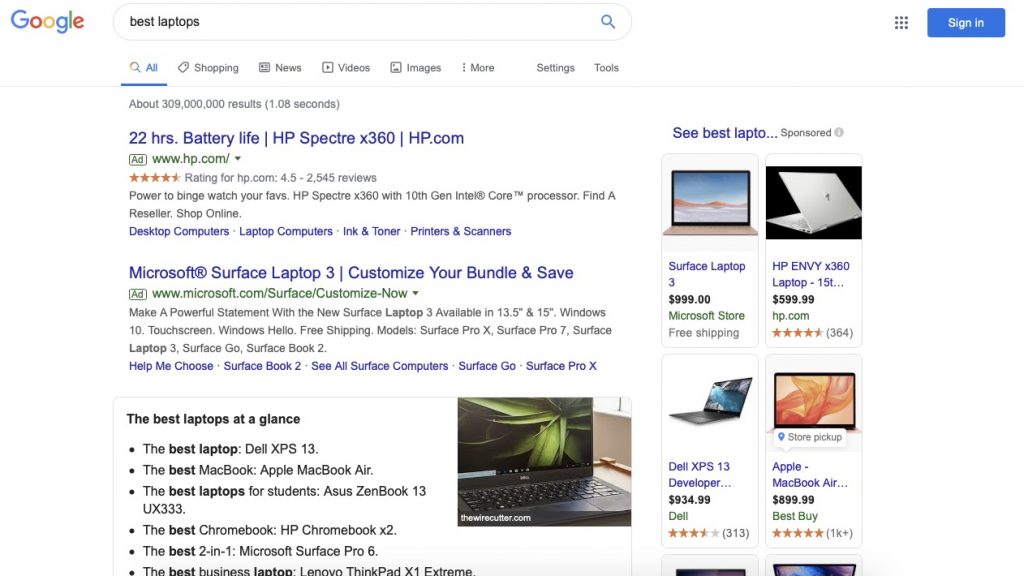This screenshot has height=576, width=1024.
Task: Open the Surface Pro X sitelink
Action: coord(561,366)
